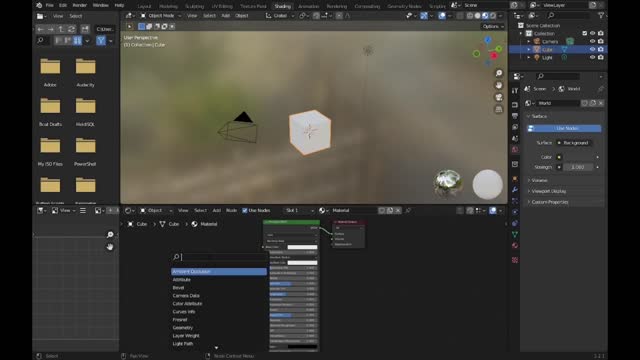
Task: Click the node search input field
Action: click(x=220, y=257)
